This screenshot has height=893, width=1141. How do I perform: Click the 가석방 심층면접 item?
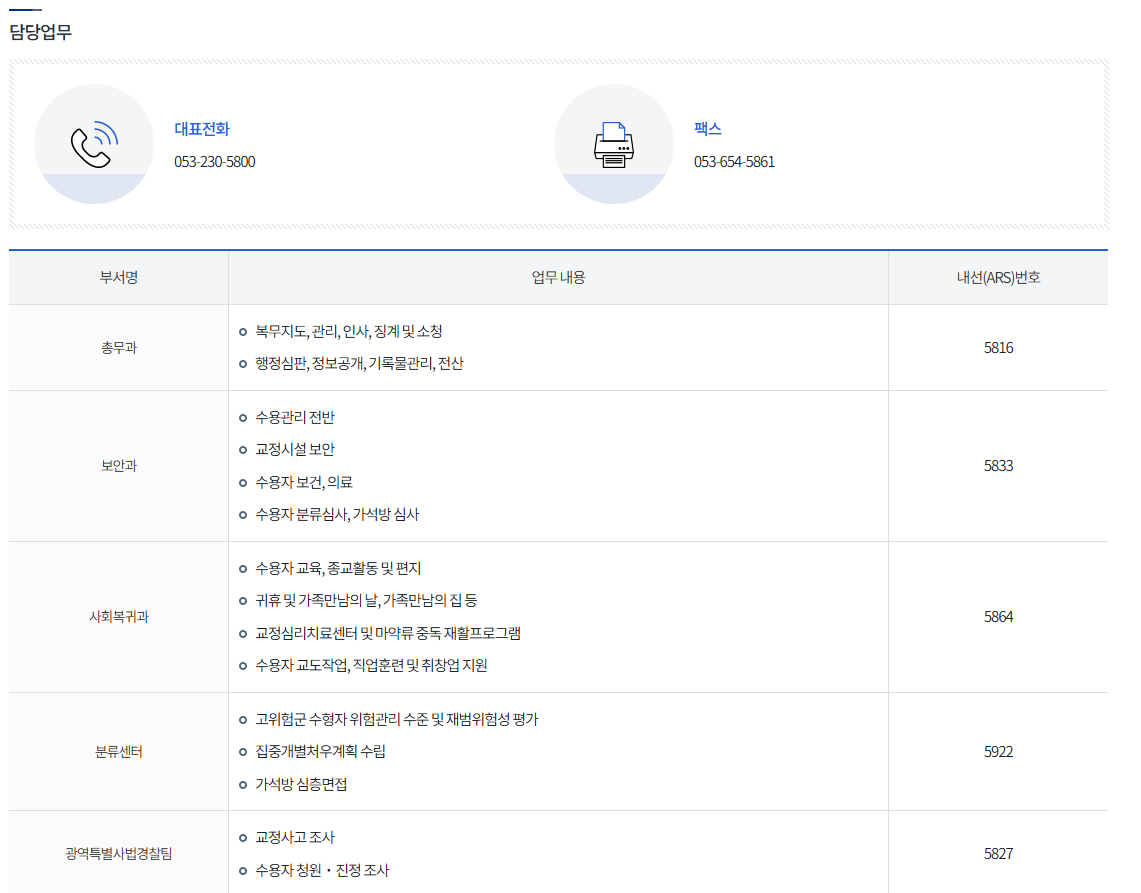click(x=301, y=785)
